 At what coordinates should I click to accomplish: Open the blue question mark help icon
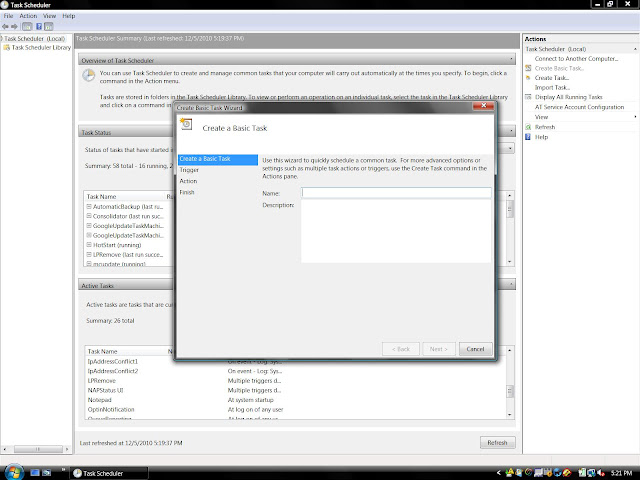(x=39, y=27)
